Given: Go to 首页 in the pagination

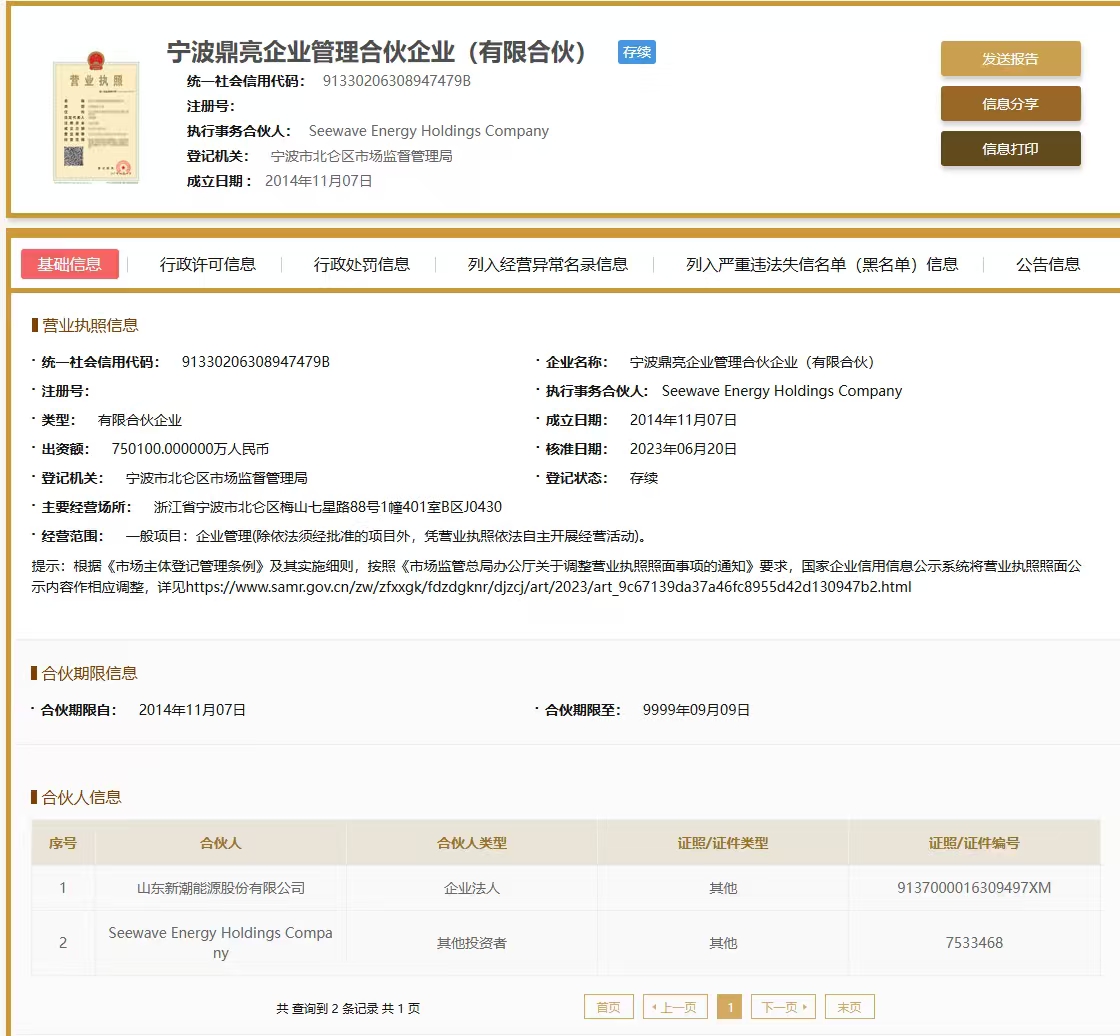Looking at the screenshot, I should pos(609,1007).
